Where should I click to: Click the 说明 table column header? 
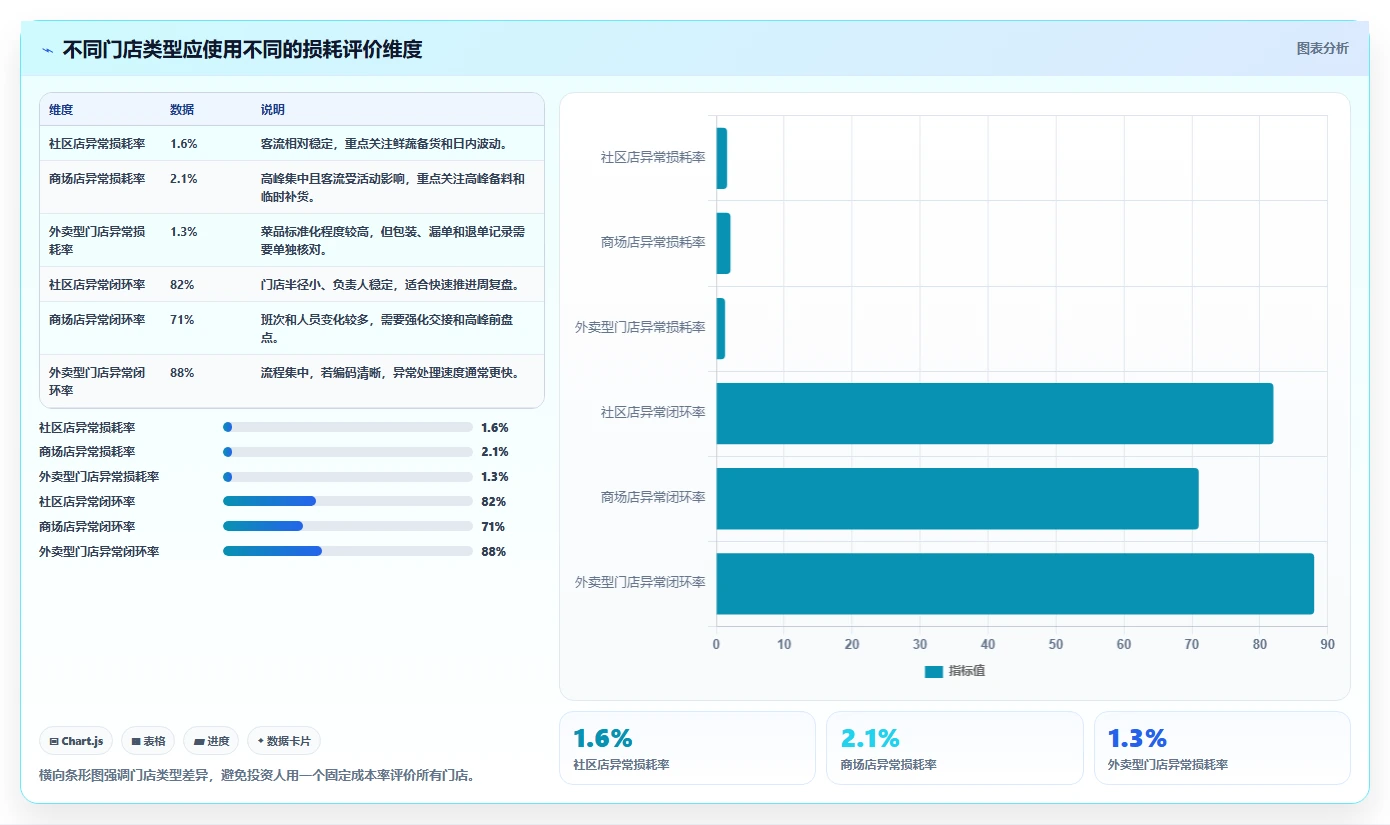click(273, 110)
